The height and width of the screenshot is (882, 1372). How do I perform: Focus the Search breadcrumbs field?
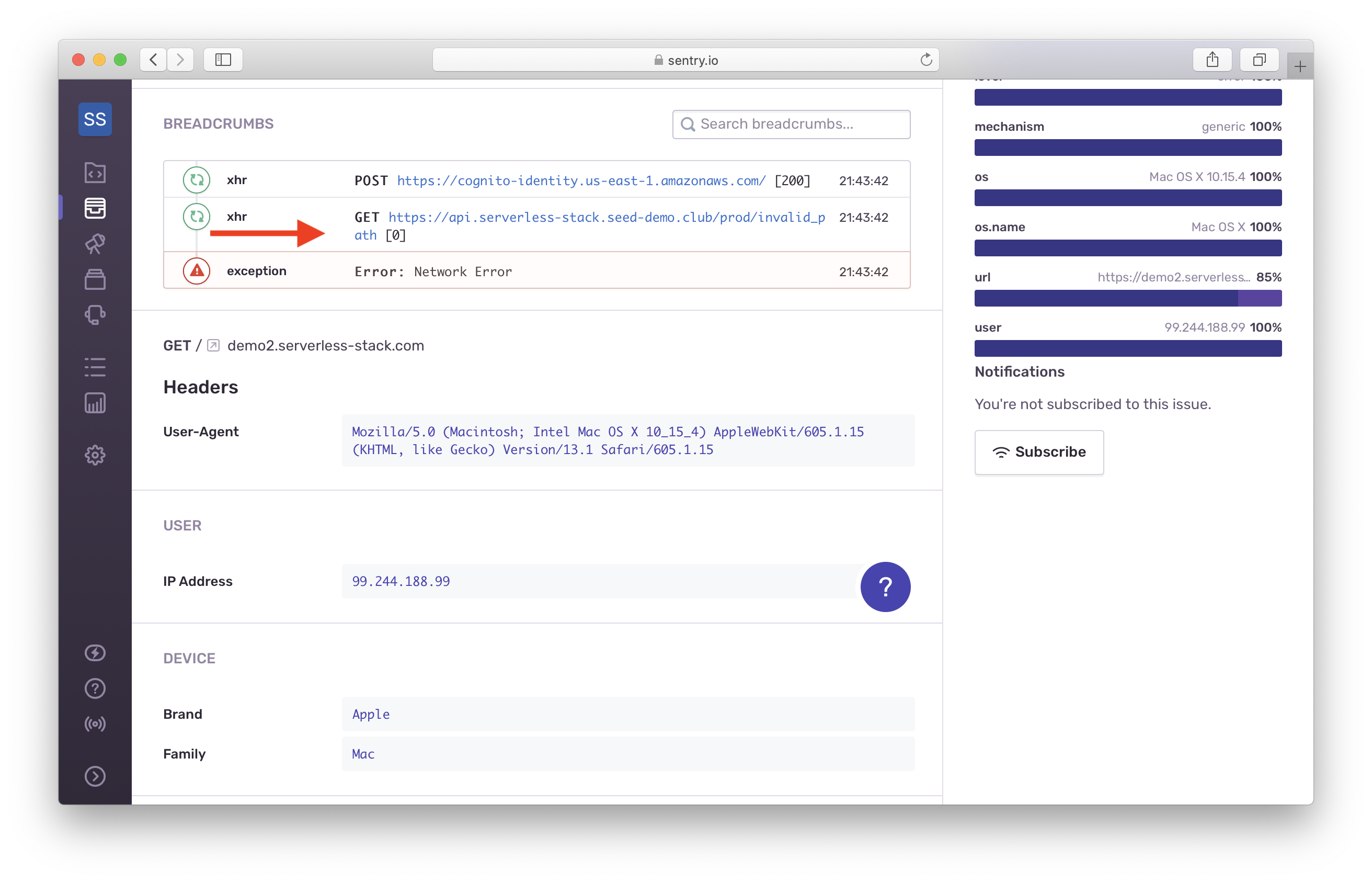point(791,125)
